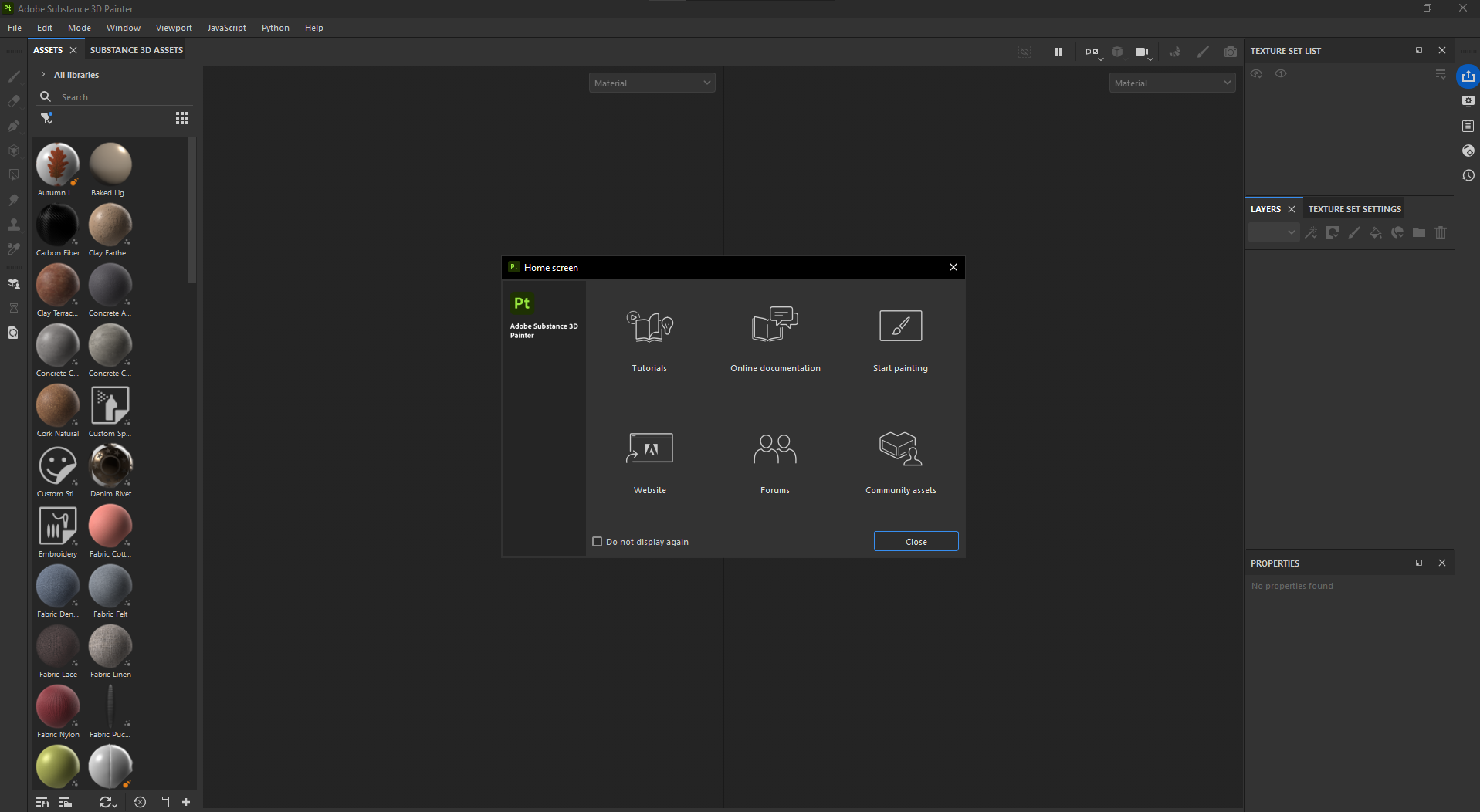Toggle hide excluded geometry eye icon in Texture Set List

pyautogui.click(x=1256, y=73)
